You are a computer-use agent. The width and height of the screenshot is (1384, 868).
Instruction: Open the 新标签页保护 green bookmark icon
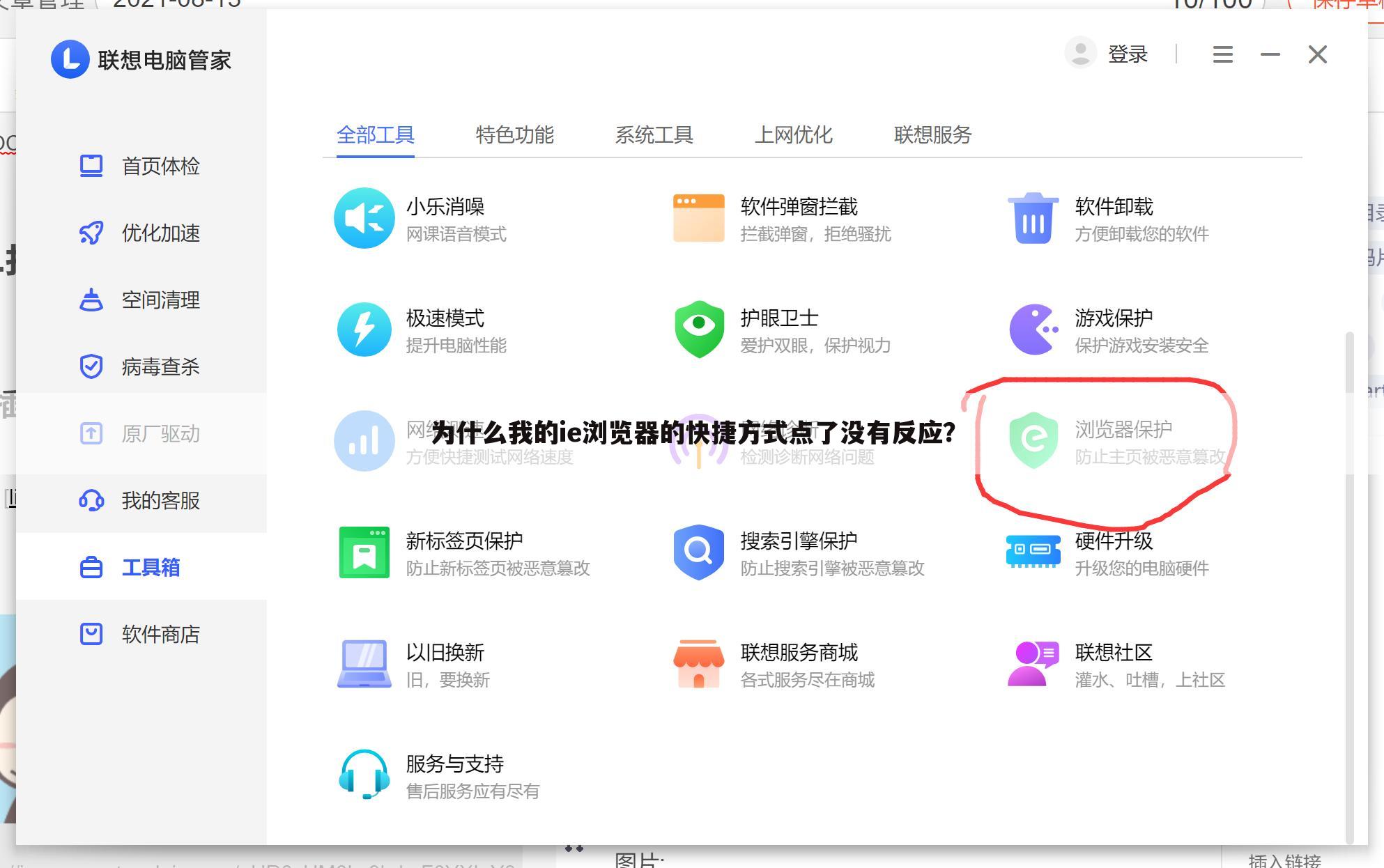364,552
